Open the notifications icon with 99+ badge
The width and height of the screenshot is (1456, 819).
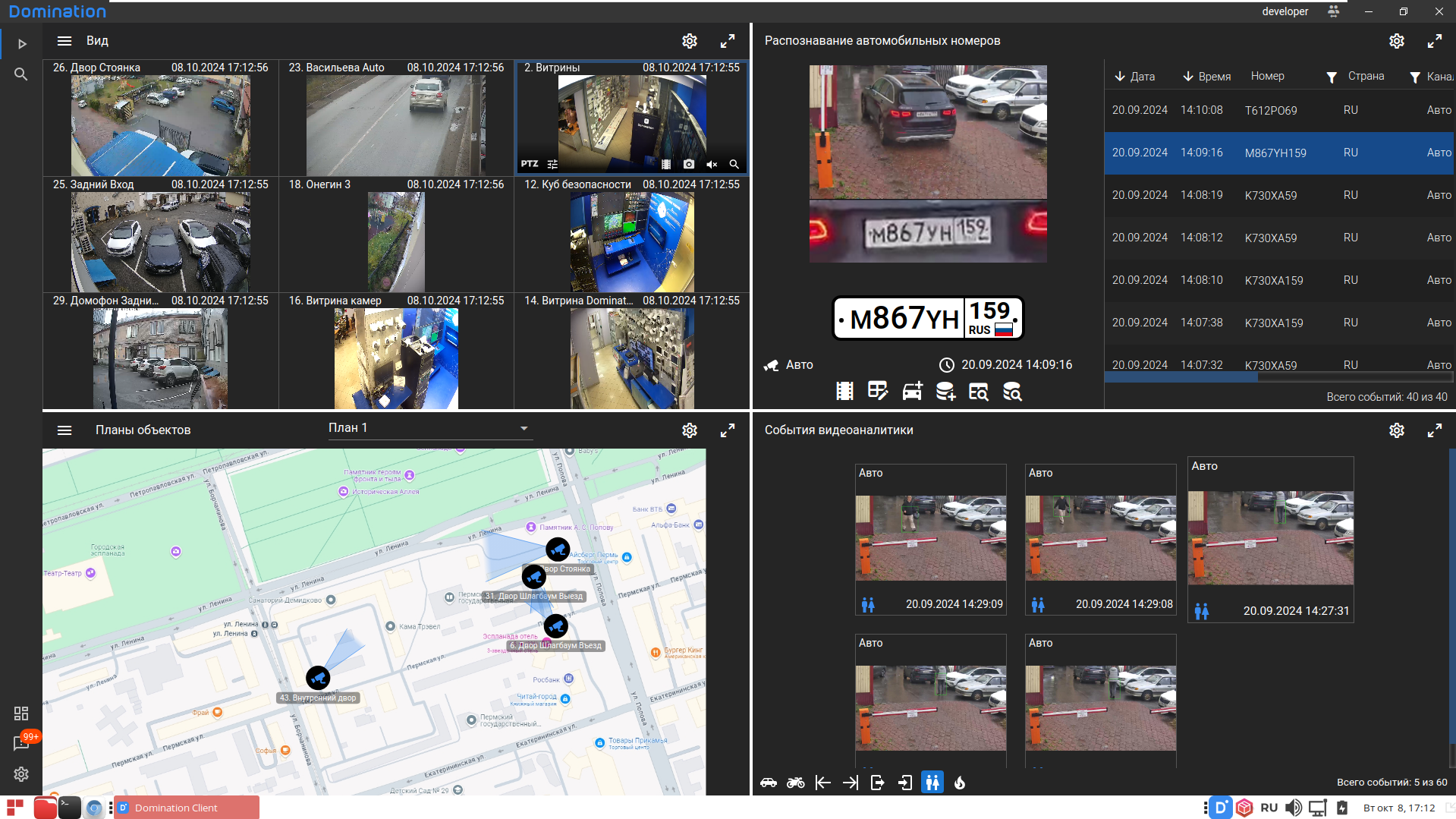point(22,742)
